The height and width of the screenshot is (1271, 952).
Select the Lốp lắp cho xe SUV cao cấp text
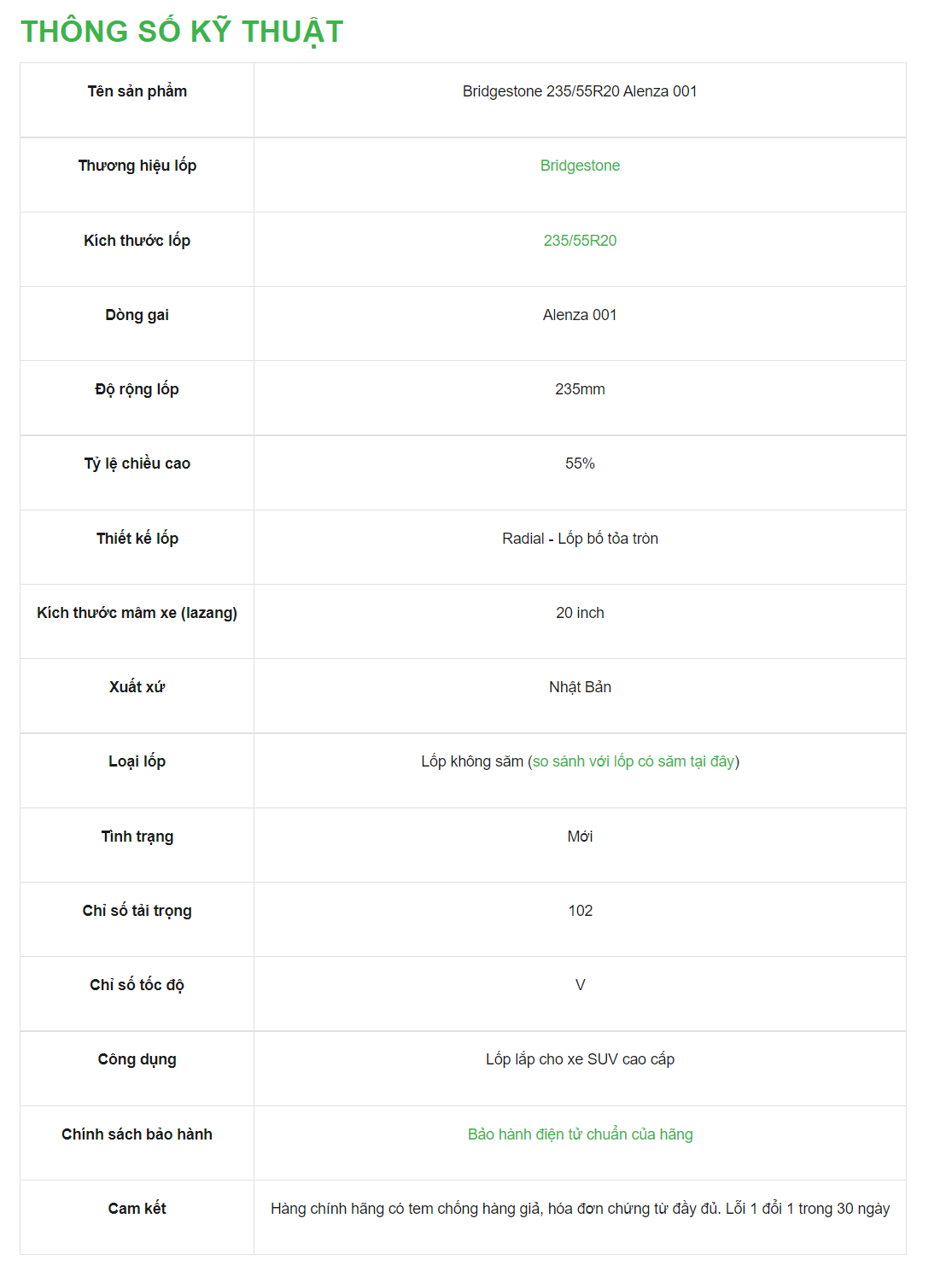tap(580, 1059)
